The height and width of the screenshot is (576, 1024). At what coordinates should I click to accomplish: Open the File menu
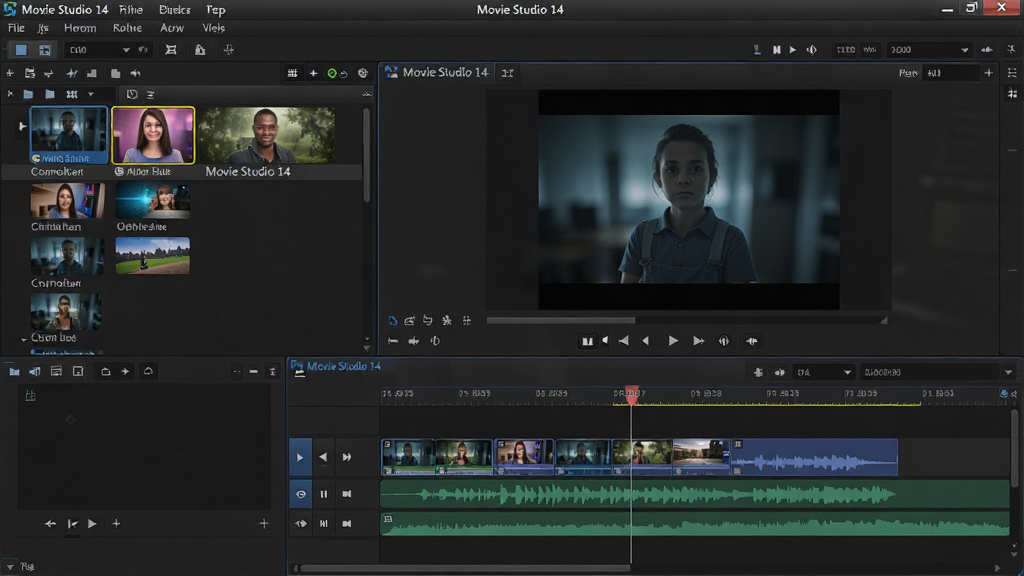pyautogui.click(x=16, y=28)
